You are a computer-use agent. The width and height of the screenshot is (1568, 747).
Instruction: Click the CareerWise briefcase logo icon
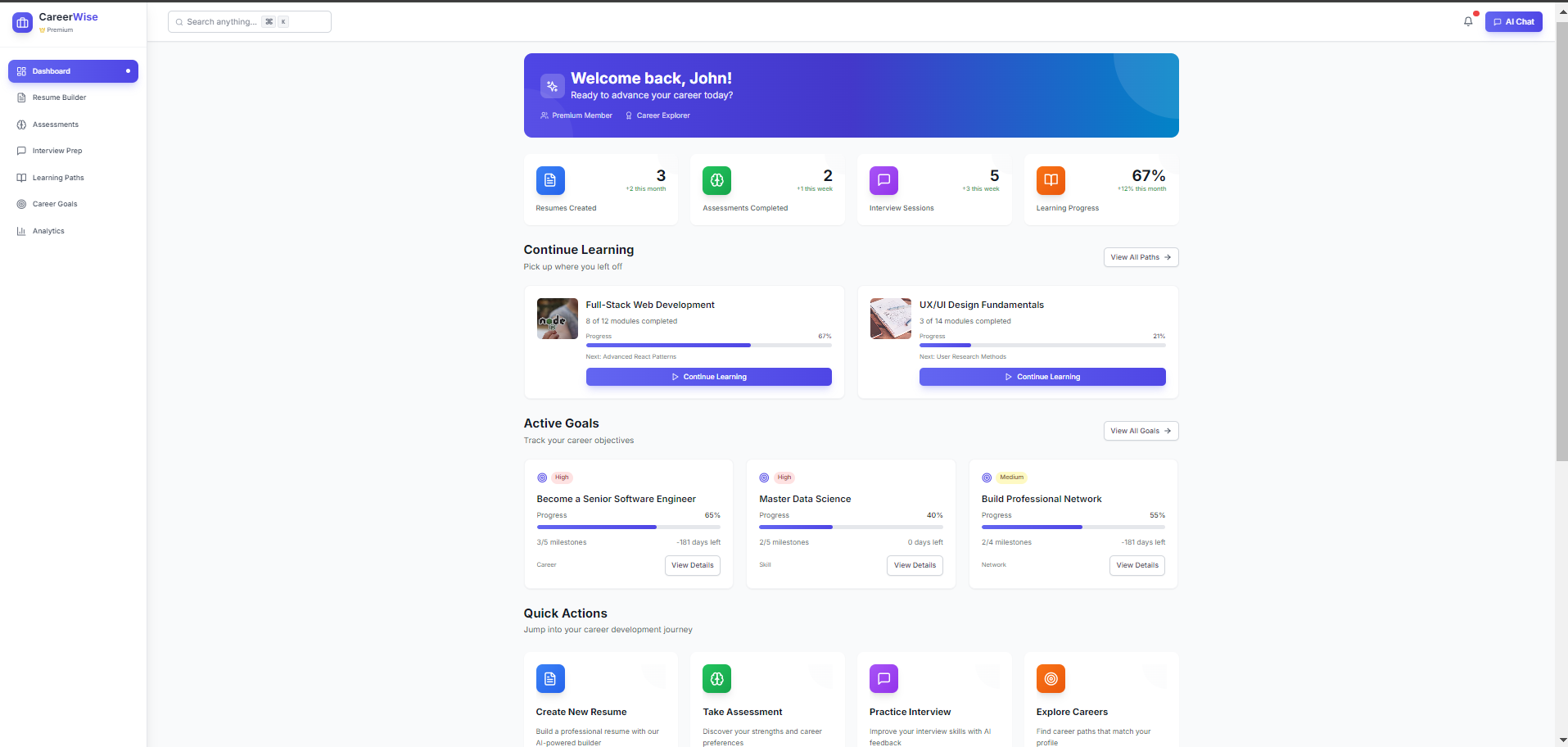pyautogui.click(x=22, y=23)
